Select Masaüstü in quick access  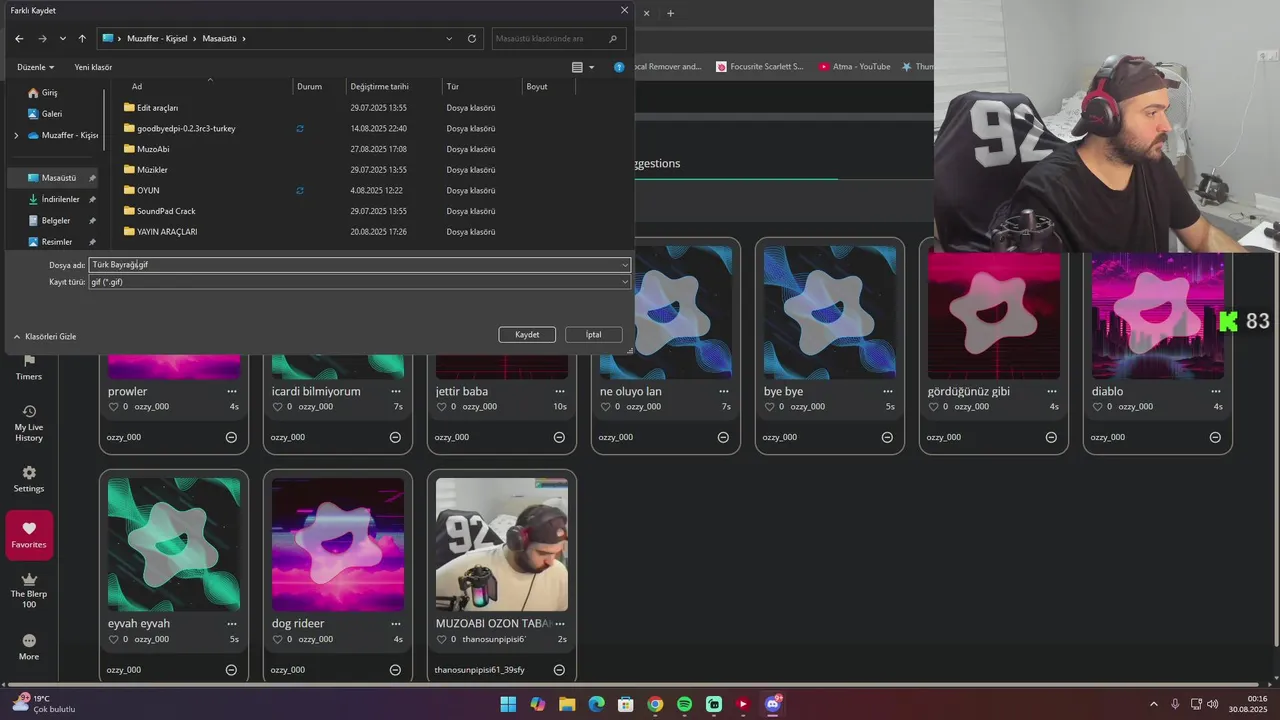click(58, 178)
